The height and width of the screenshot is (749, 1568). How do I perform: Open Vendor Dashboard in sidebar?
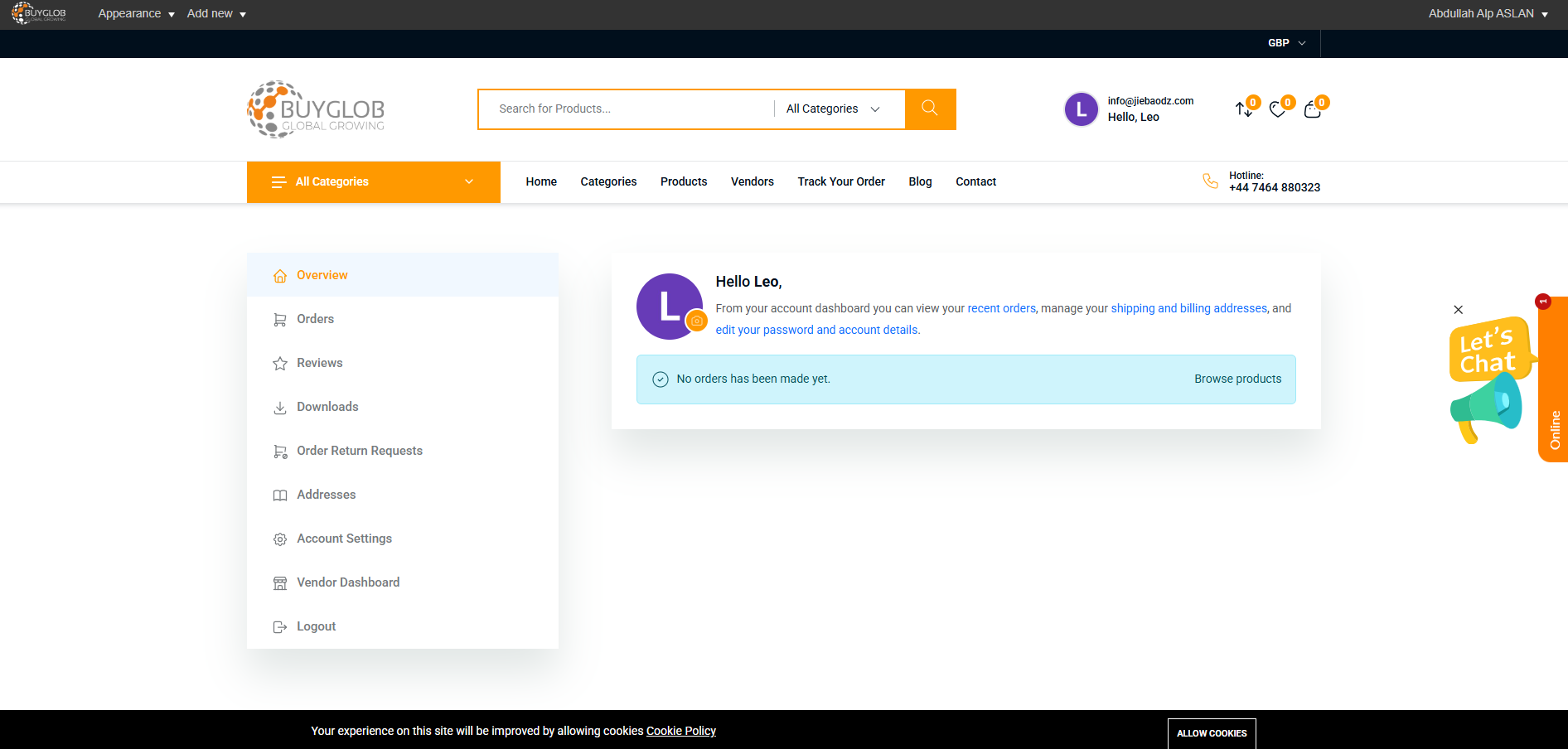[403, 582]
